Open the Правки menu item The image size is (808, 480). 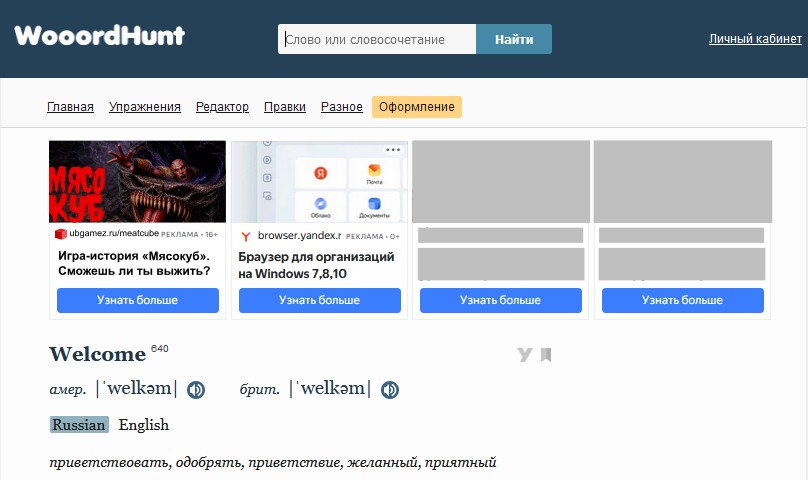284,107
